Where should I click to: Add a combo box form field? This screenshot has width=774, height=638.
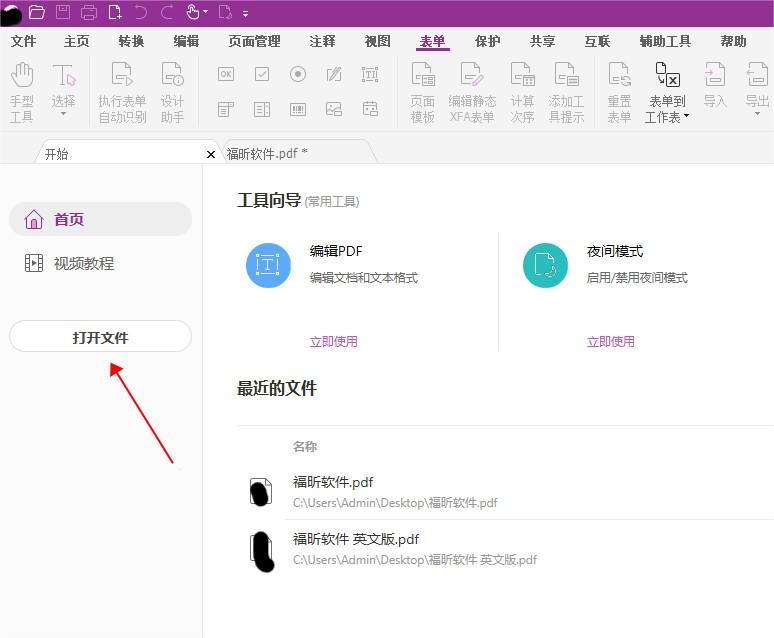pyautogui.click(x=226, y=109)
